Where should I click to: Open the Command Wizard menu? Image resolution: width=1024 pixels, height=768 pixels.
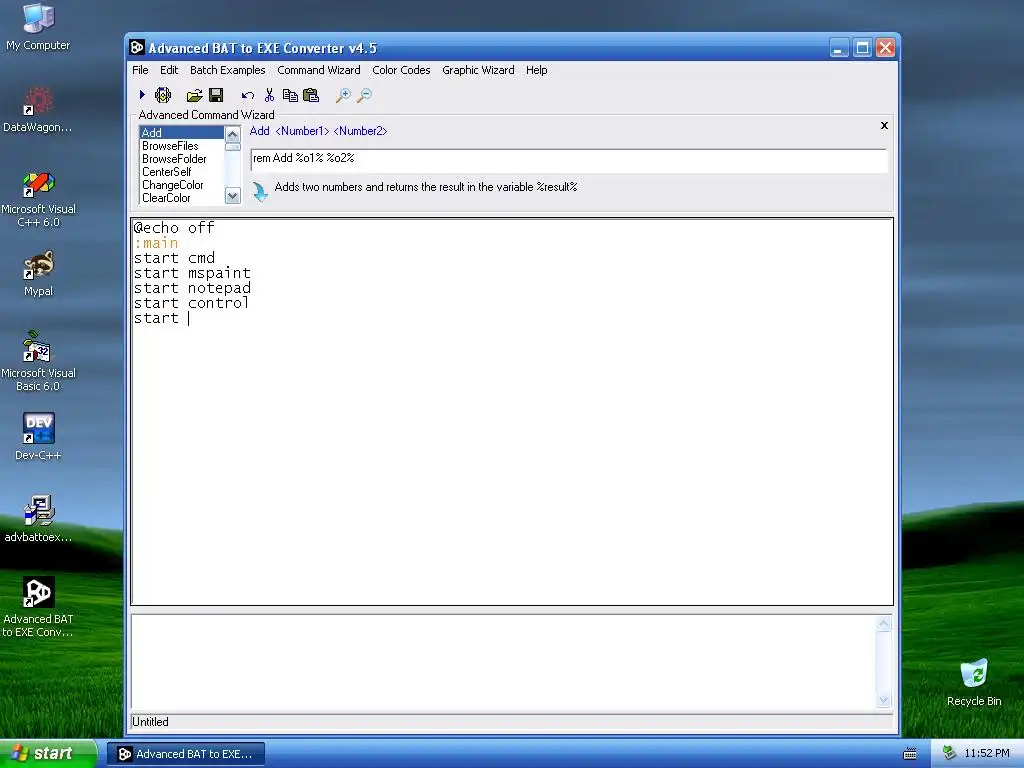[x=319, y=70]
